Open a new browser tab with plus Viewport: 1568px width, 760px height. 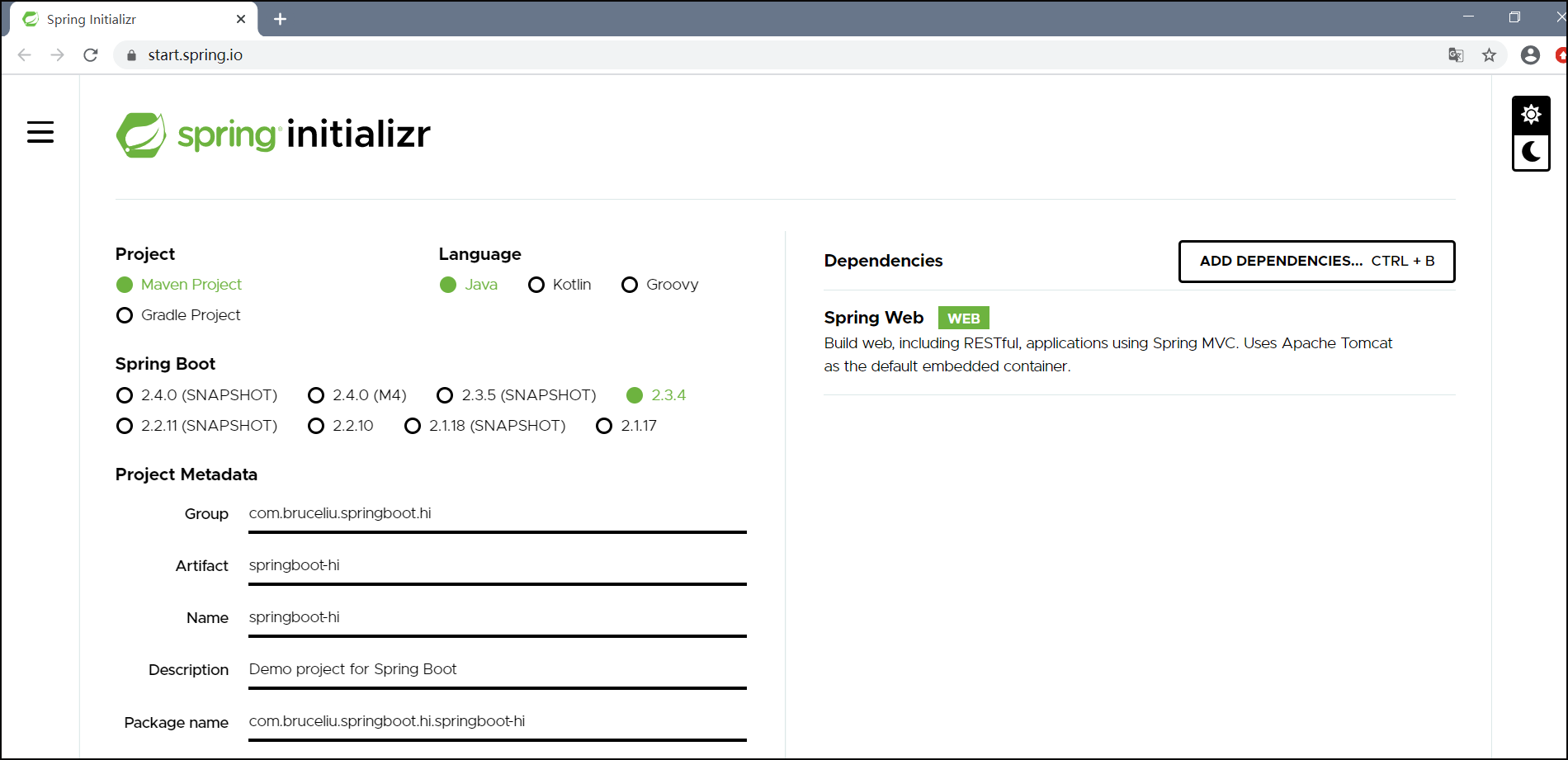(280, 19)
